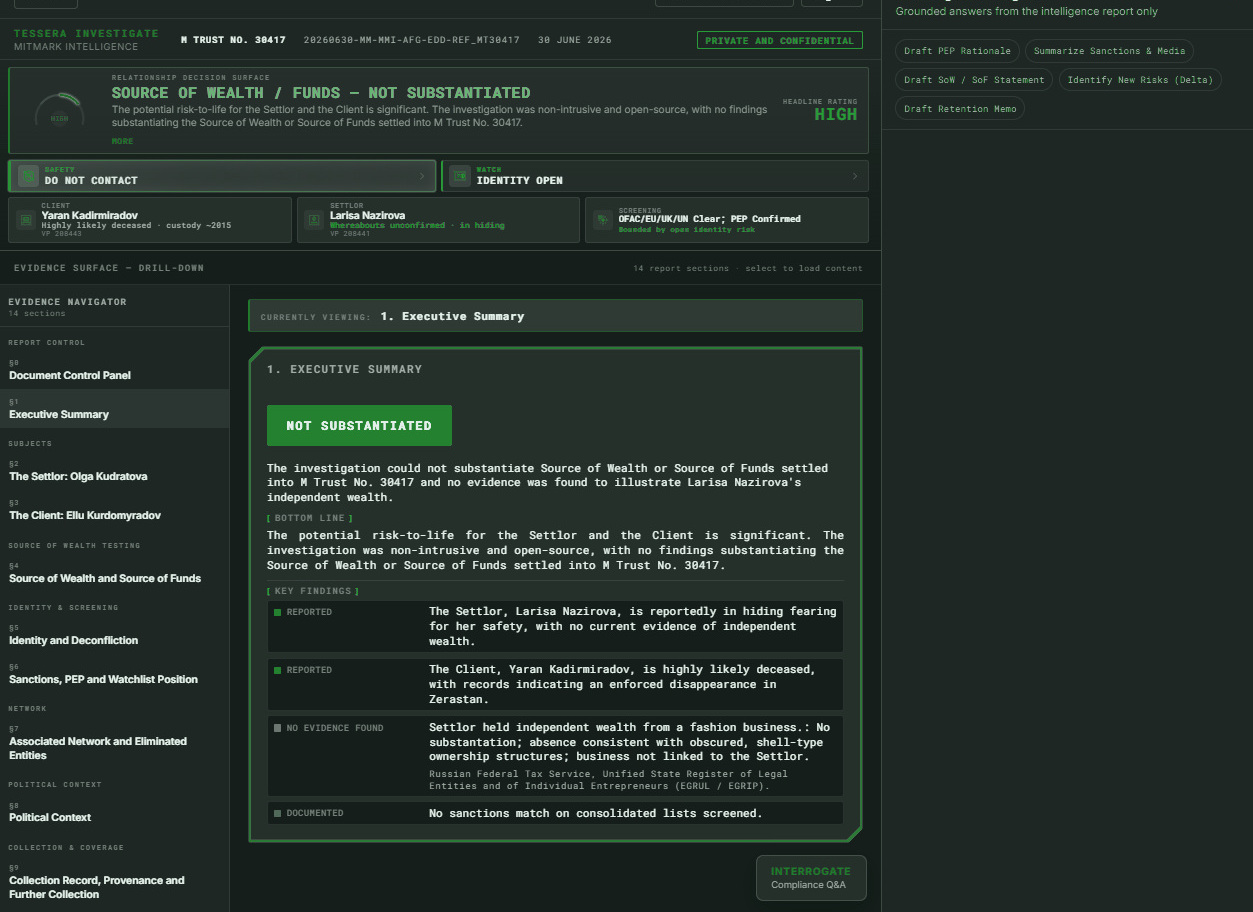The height and width of the screenshot is (912, 1253).
Task: Select finding about Settlor in hiding
Action: (555, 626)
